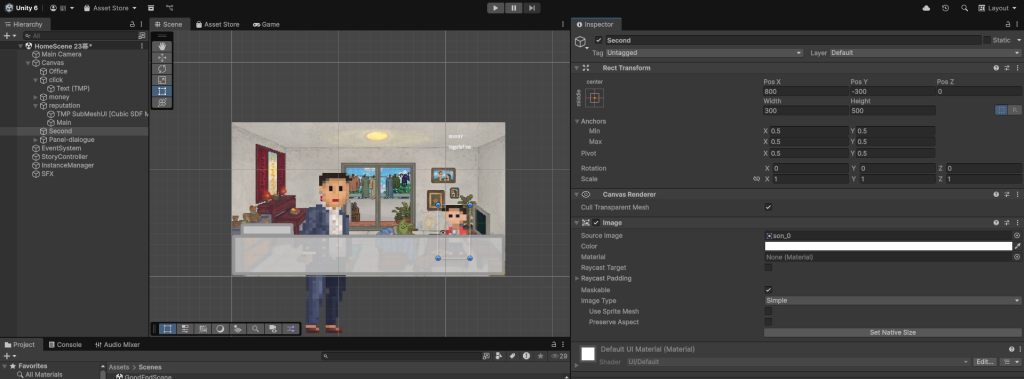The image size is (1024, 379).
Task: Click Color eyedropper icon
Action: tap(1017, 246)
